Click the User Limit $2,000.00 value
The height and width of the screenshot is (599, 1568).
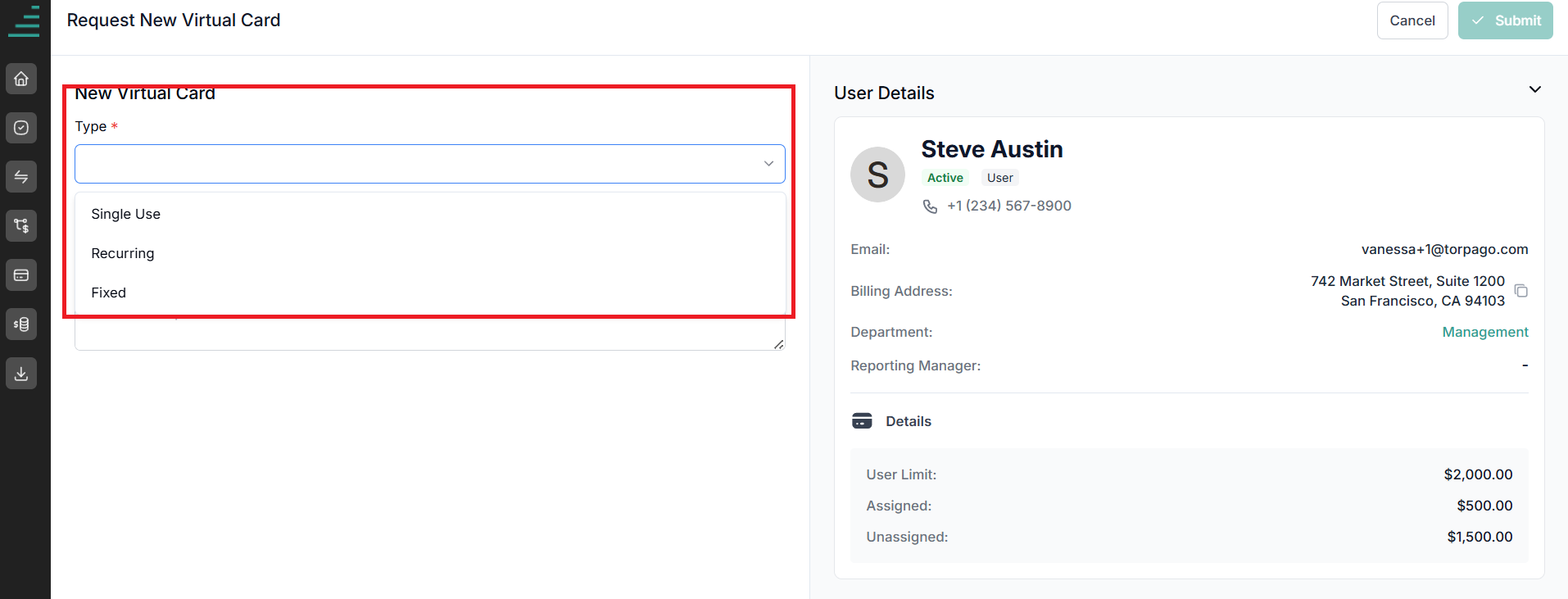pos(1478,474)
